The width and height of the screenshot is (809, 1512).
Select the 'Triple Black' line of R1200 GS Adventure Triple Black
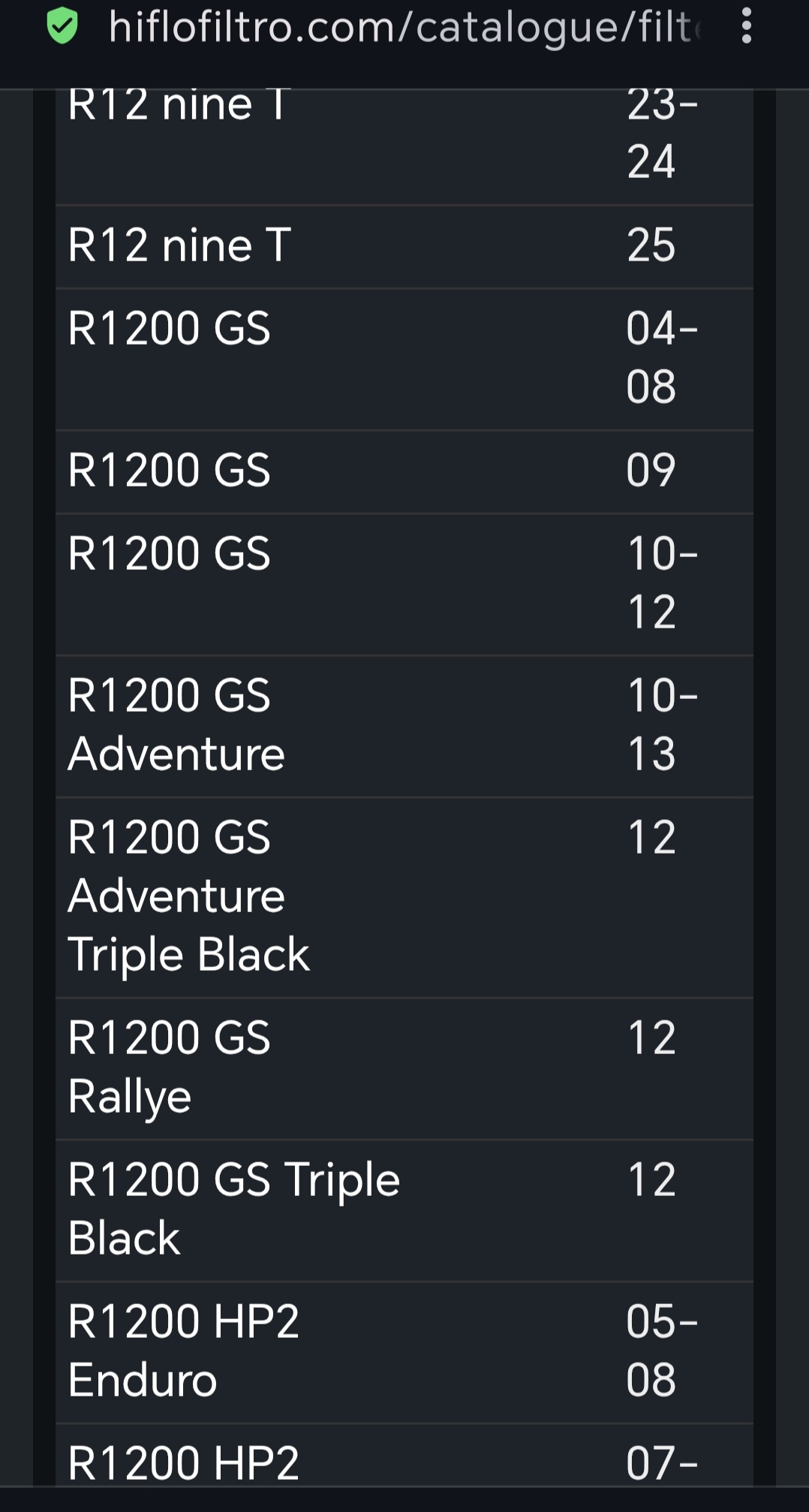tap(188, 955)
